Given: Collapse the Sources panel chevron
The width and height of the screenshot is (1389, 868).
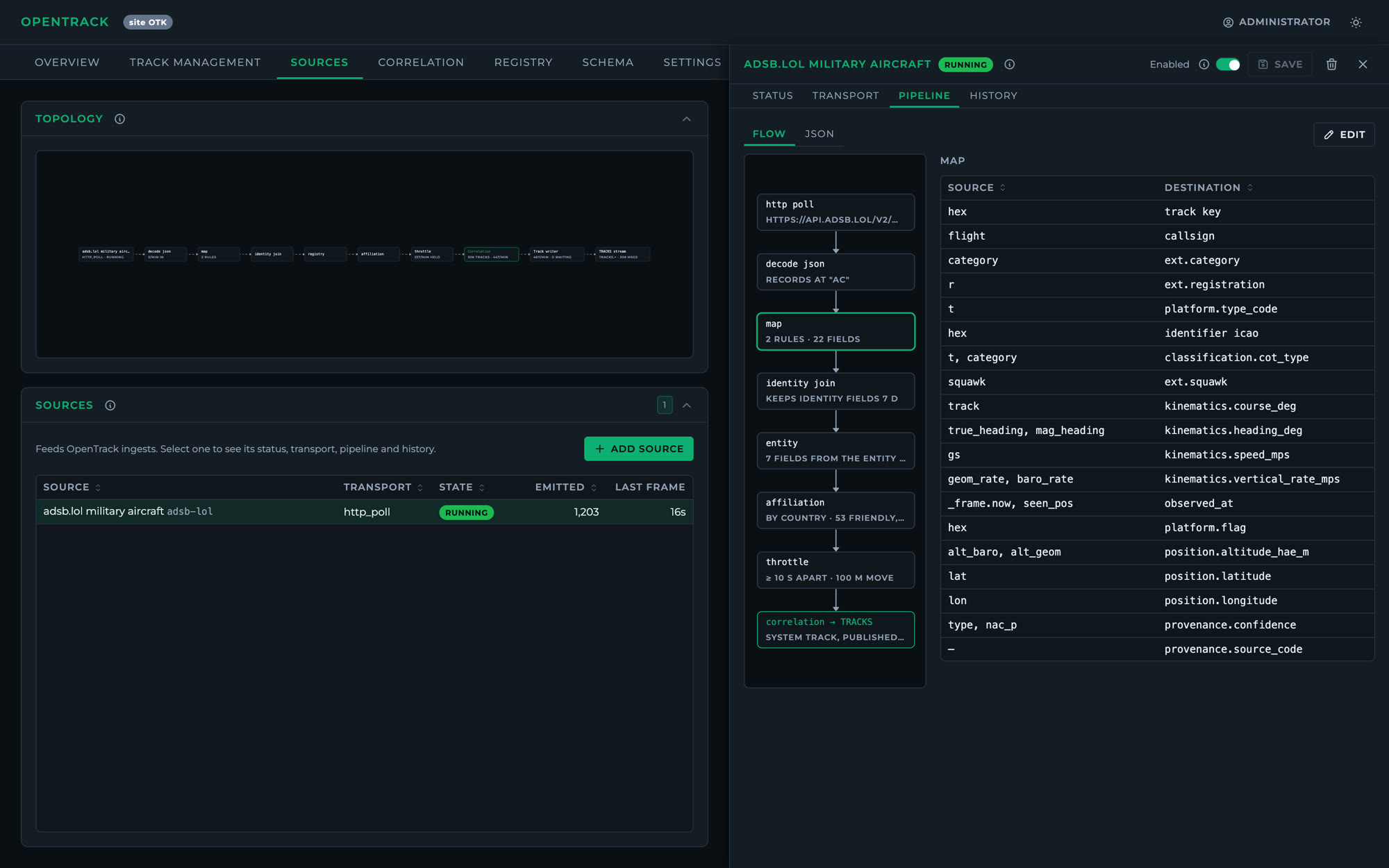Looking at the screenshot, I should pos(686,406).
